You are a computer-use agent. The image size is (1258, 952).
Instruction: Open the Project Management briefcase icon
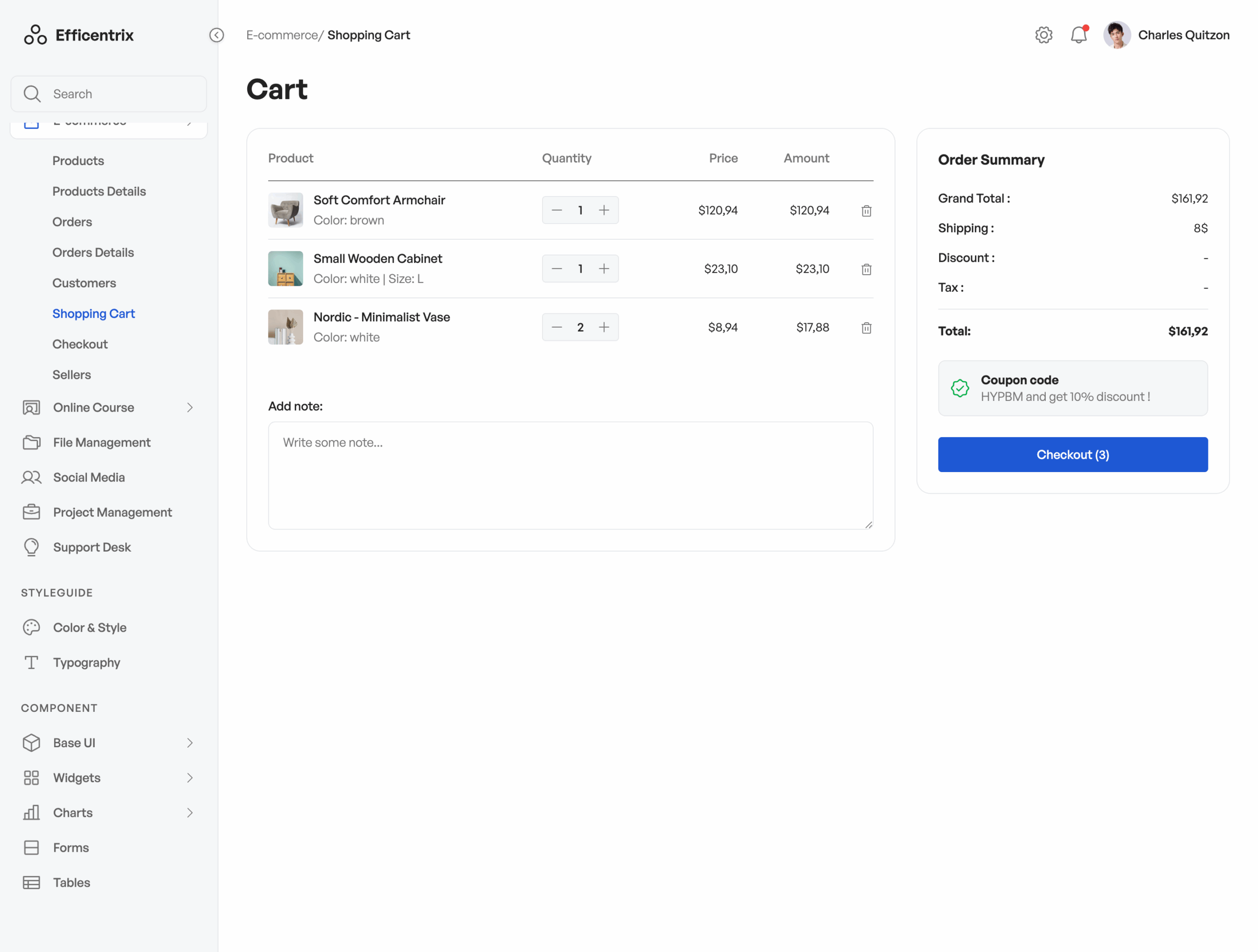(x=31, y=511)
